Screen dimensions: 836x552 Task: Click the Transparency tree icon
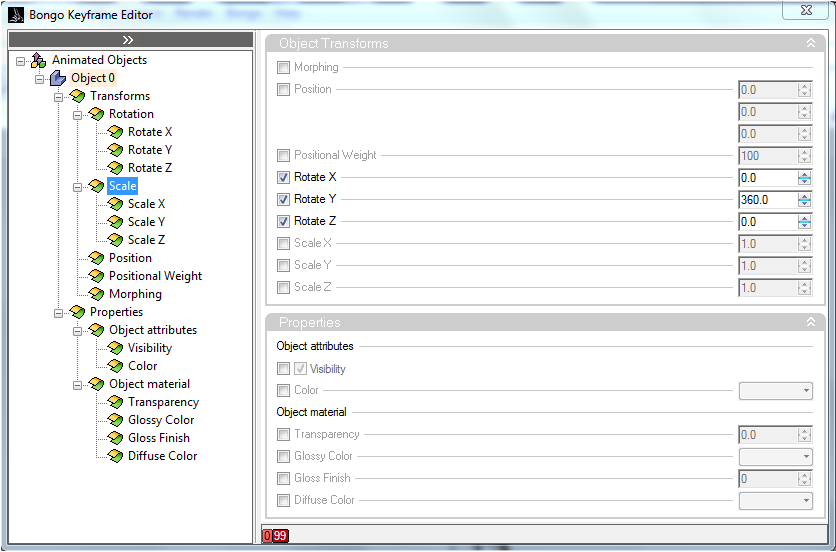[x=115, y=402]
